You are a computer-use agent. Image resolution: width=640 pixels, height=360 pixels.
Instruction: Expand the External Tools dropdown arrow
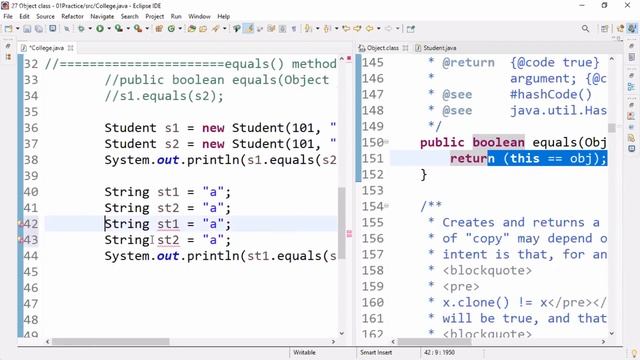[147, 29]
